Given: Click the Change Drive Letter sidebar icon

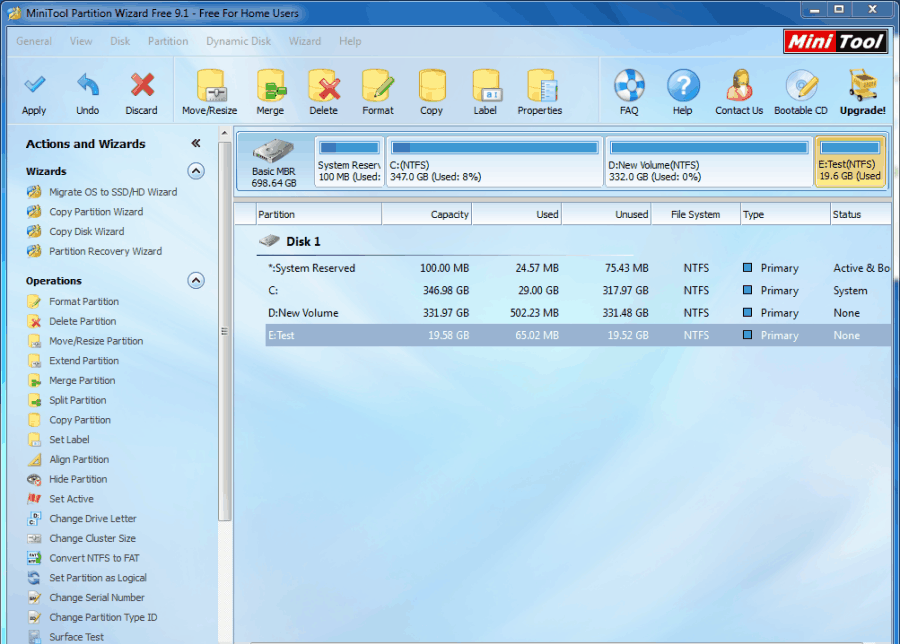Looking at the screenshot, I should pyautogui.click(x=34, y=519).
